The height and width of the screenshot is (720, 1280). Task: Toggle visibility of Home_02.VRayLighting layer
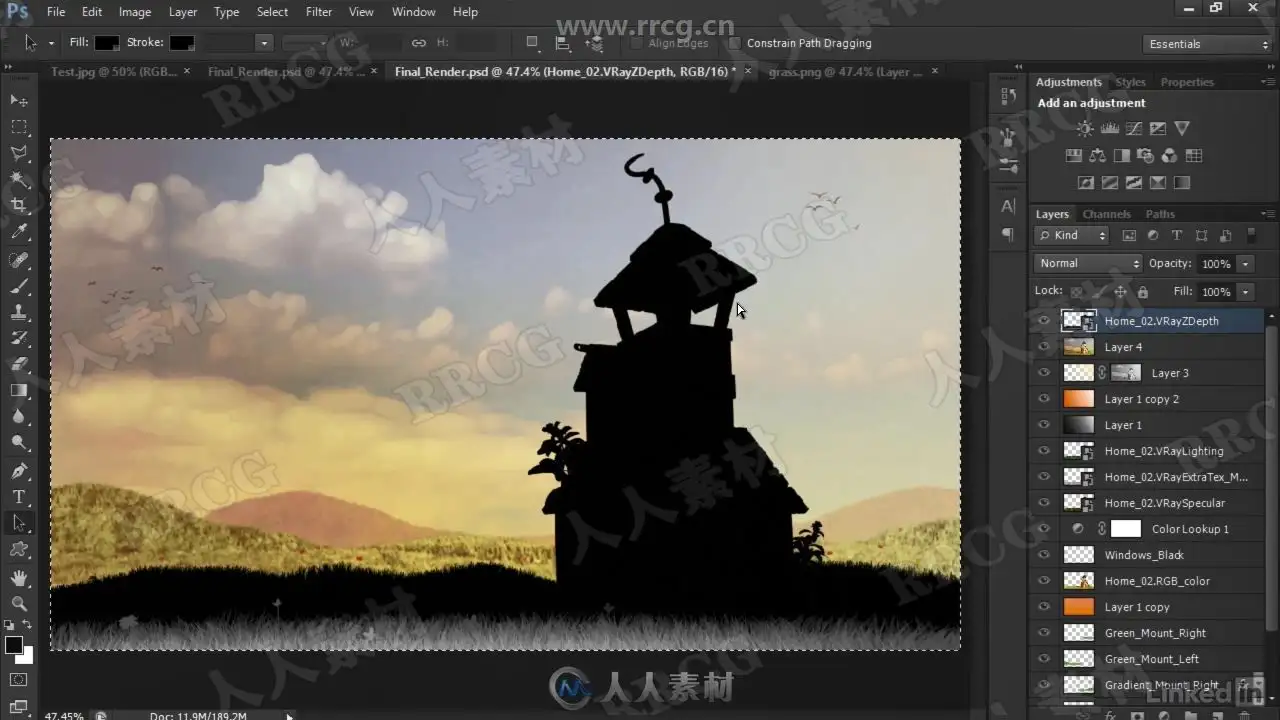[x=1044, y=451]
